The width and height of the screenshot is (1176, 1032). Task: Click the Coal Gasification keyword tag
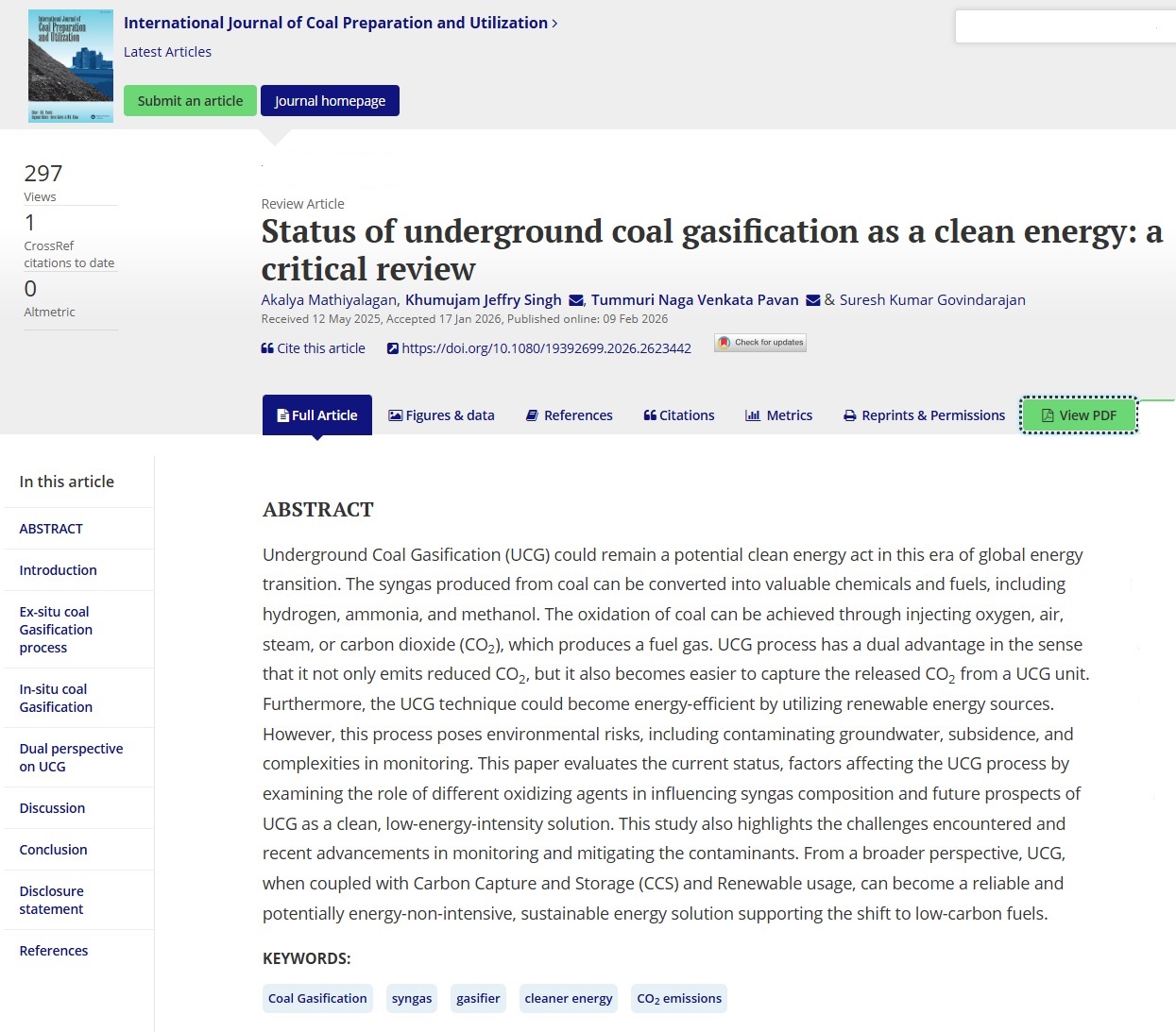(317, 999)
